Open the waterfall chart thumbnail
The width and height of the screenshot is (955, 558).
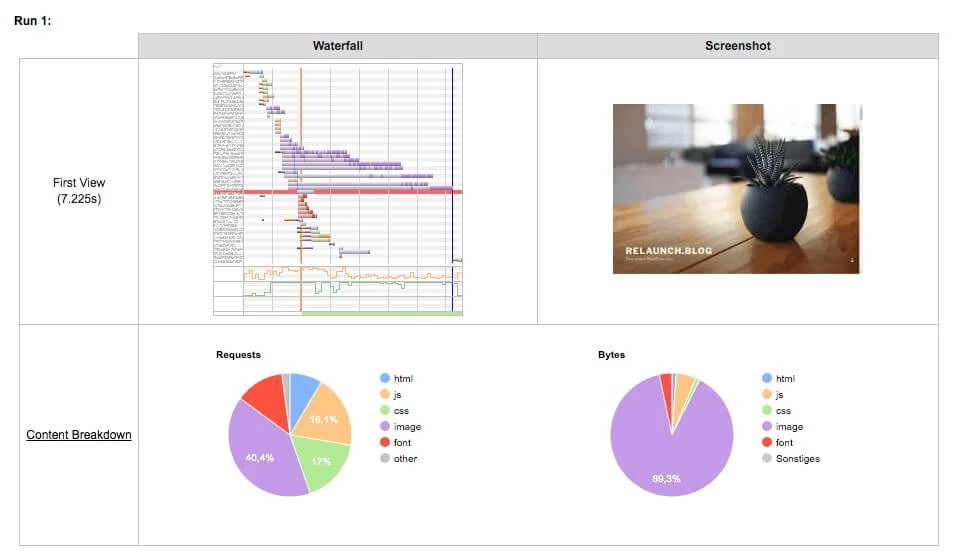(x=338, y=189)
